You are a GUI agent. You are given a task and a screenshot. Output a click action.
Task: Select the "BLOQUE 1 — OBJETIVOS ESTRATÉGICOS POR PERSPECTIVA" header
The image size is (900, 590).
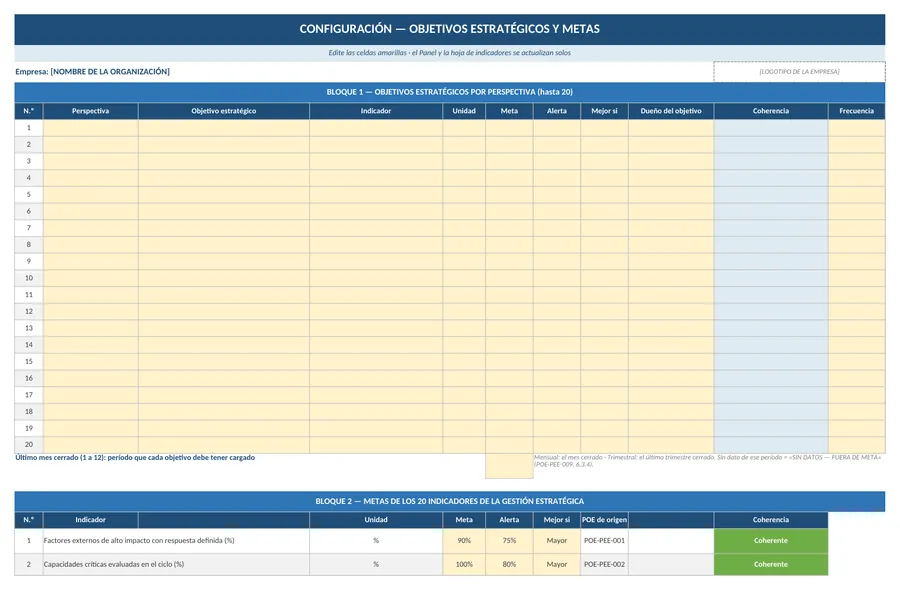click(x=449, y=92)
